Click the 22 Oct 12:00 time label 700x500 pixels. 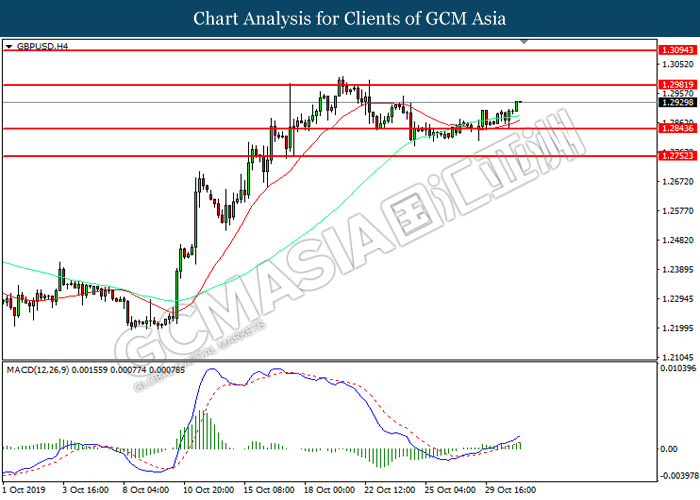389,490
